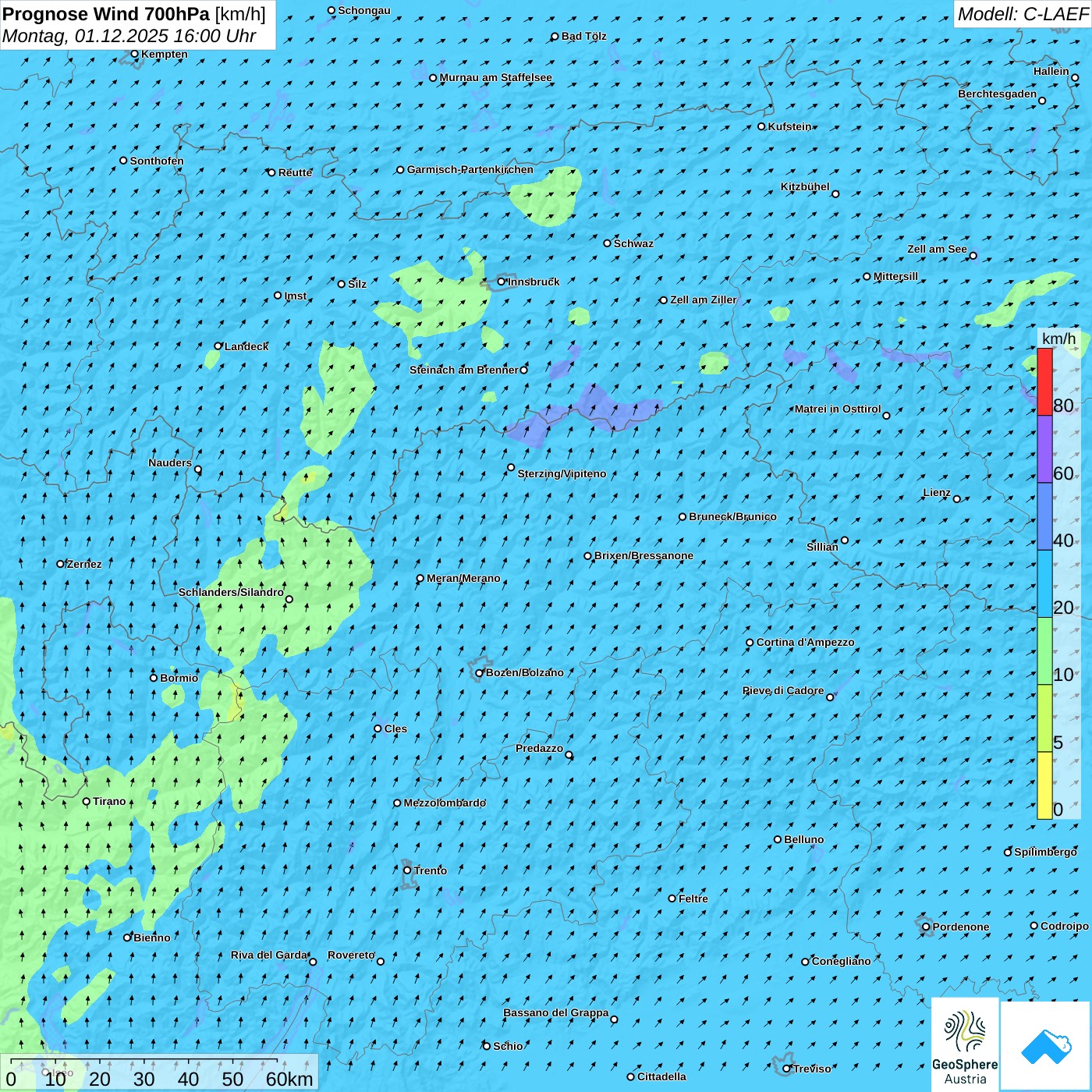Click the Schwaz town marker
Screen dimensions: 1092x1092
608,243
